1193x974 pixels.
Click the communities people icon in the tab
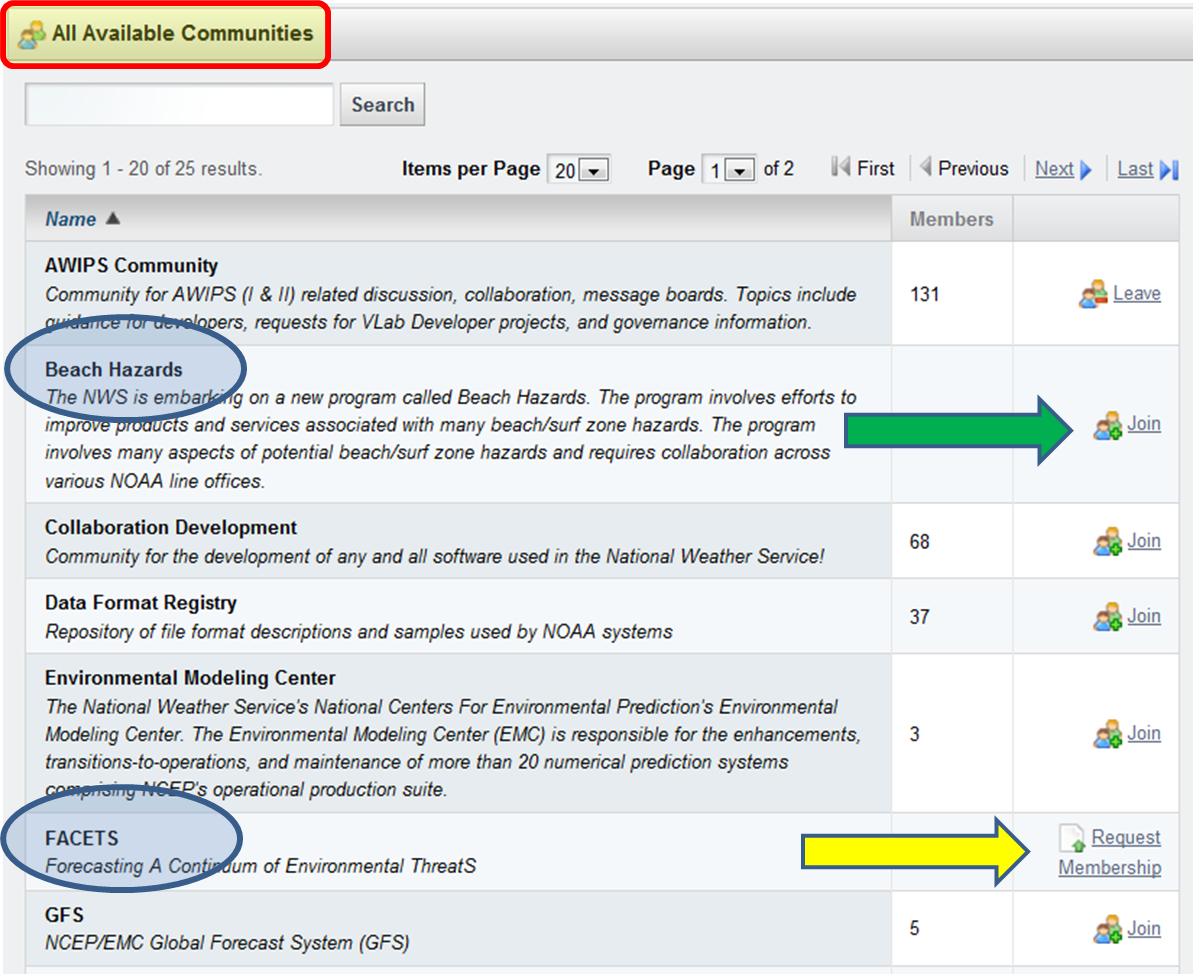pyautogui.click(x=31, y=35)
